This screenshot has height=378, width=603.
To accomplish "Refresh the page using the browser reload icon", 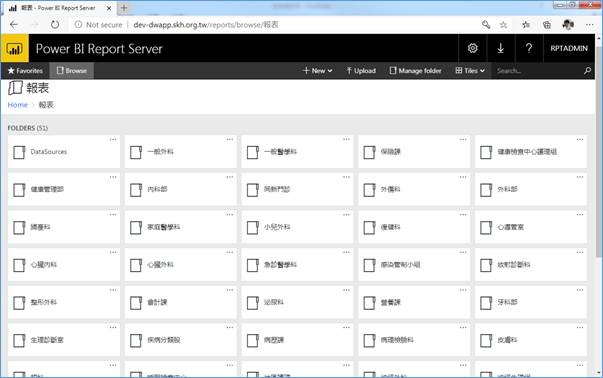I will [x=55, y=25].
